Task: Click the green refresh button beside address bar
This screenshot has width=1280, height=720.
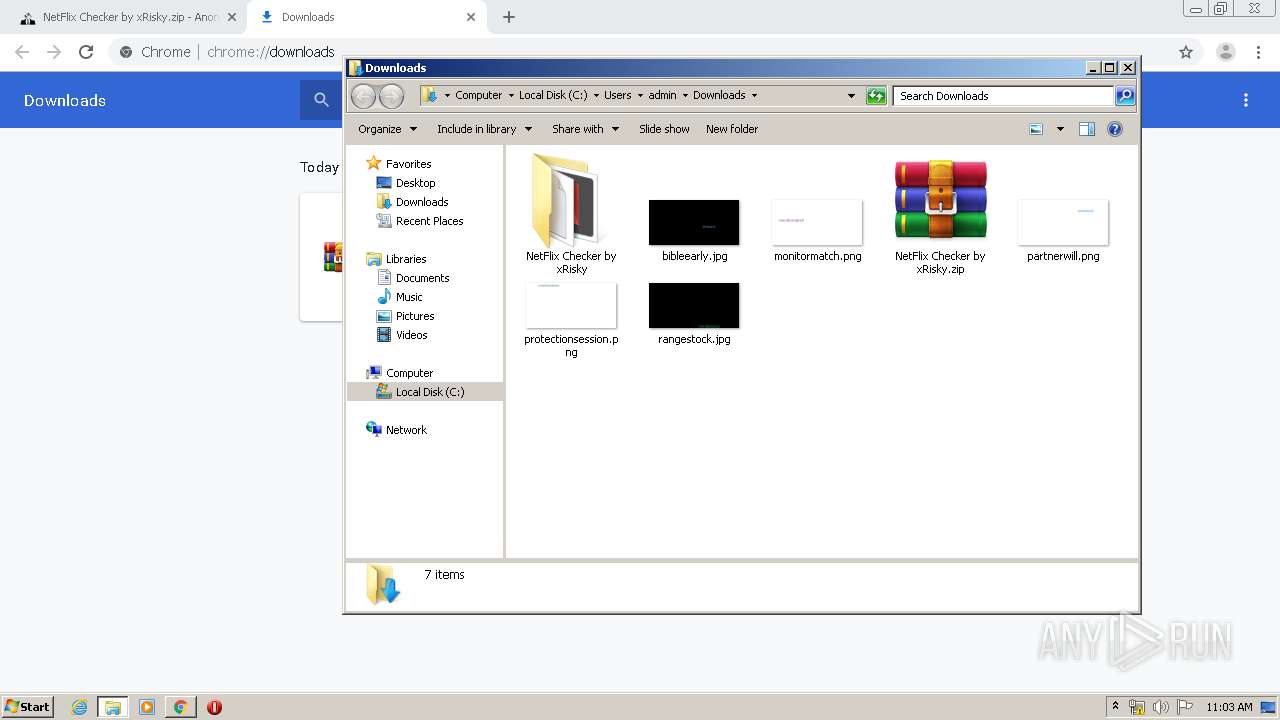Action: tap(876, 96)
